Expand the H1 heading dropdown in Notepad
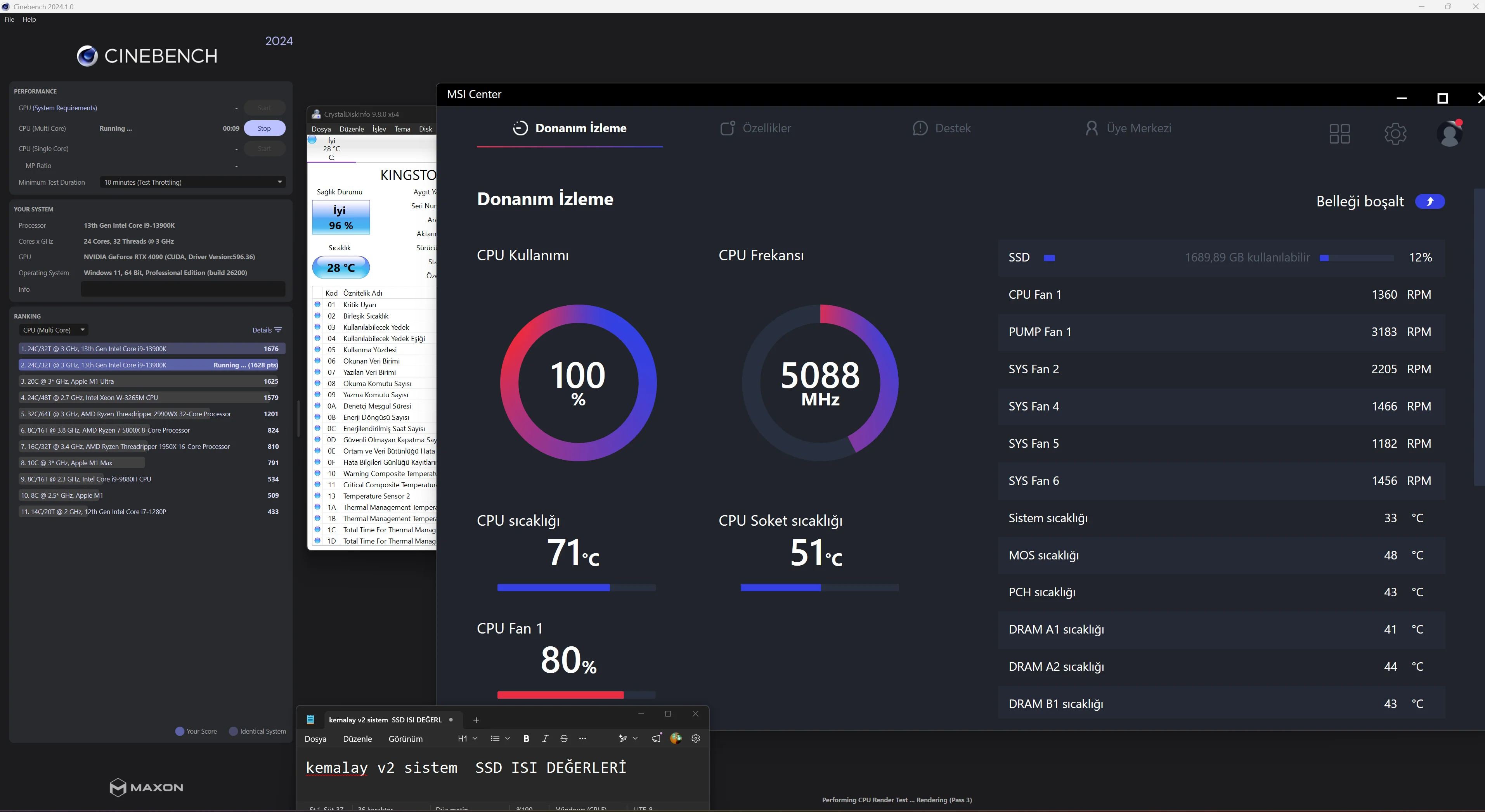Screen dimensions: 1485x812 pos(468,738)
